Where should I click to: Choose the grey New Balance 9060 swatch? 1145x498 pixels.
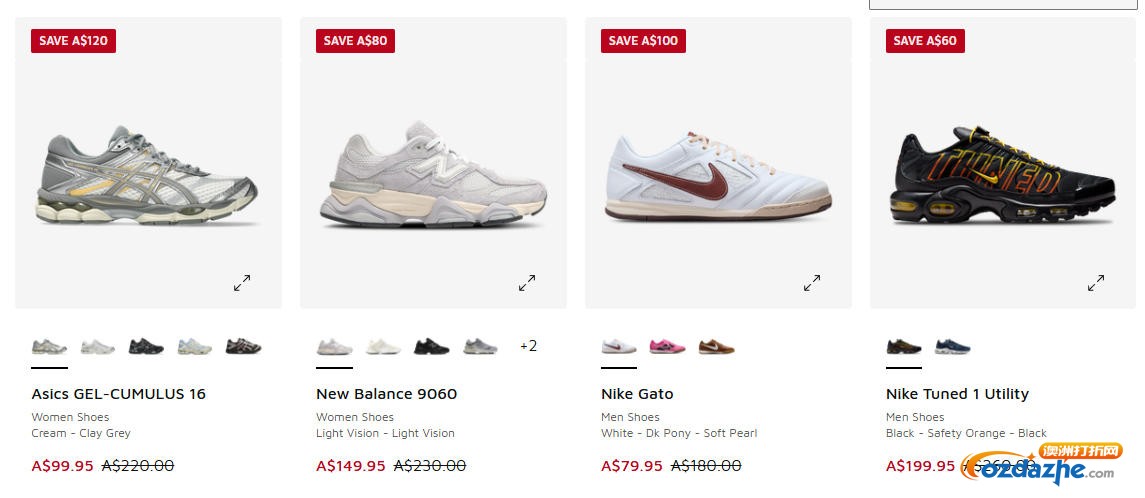pos(480,346)
